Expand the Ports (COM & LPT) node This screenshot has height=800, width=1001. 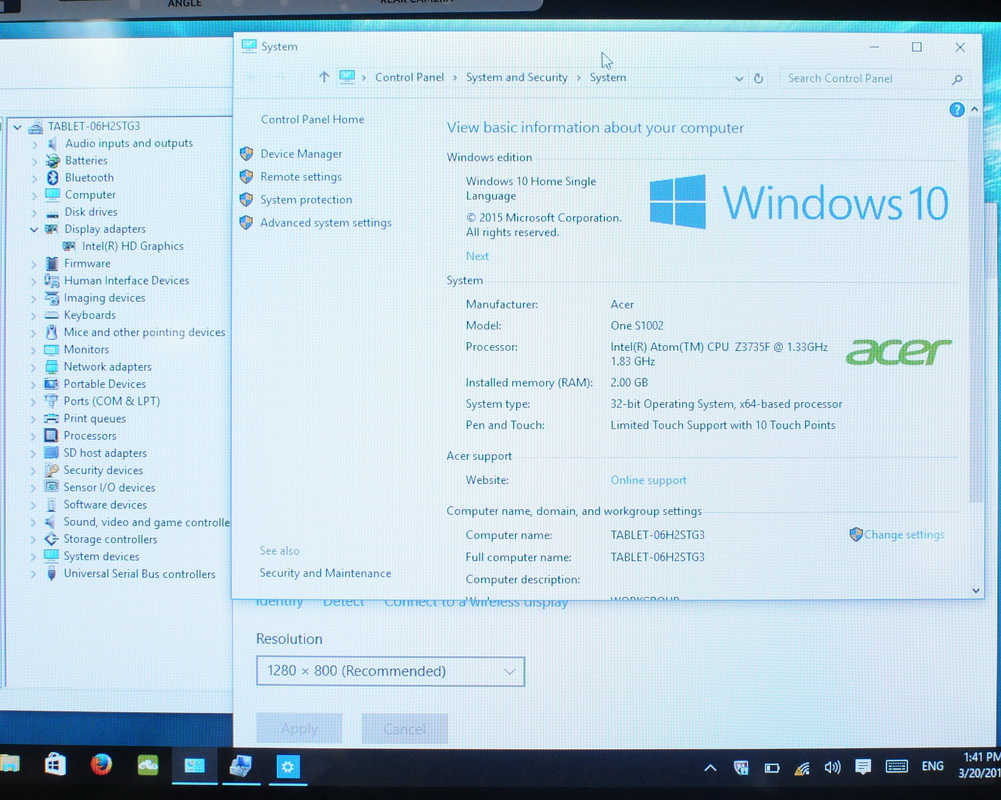pos(33,402)
